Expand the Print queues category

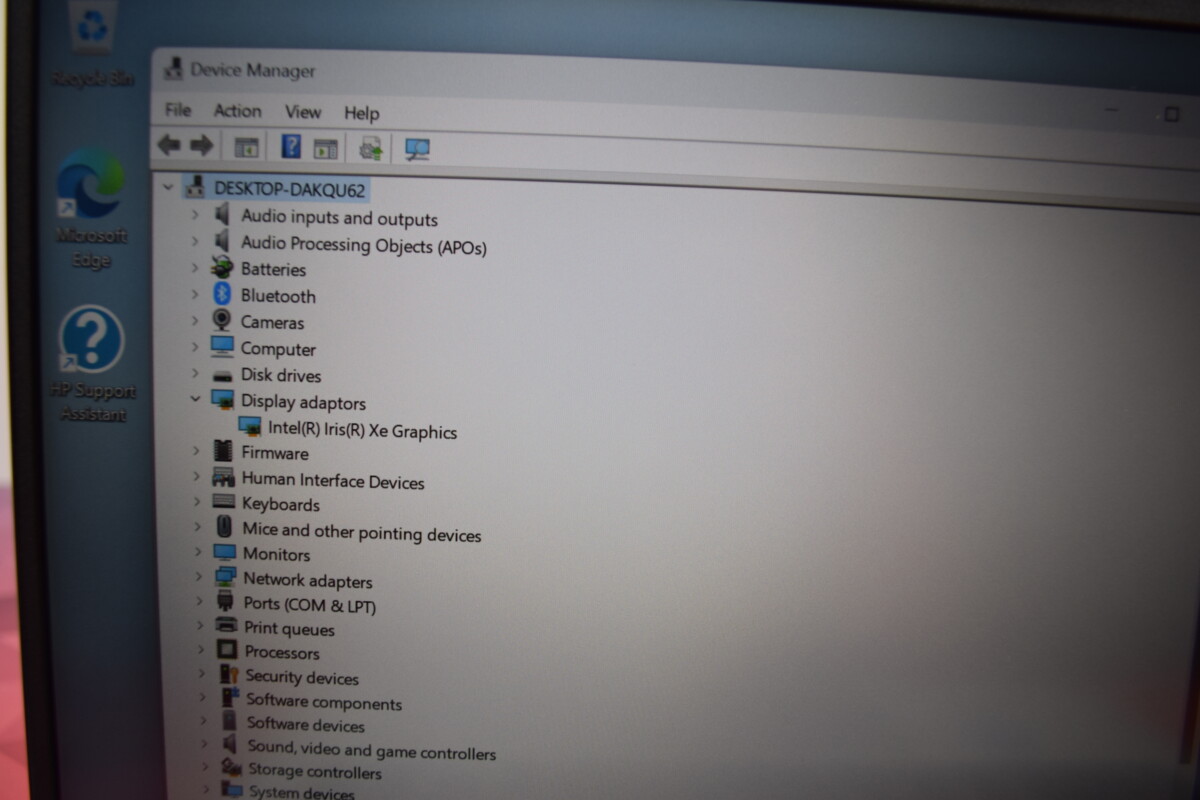pyautogui.click(x=200, y=626)
